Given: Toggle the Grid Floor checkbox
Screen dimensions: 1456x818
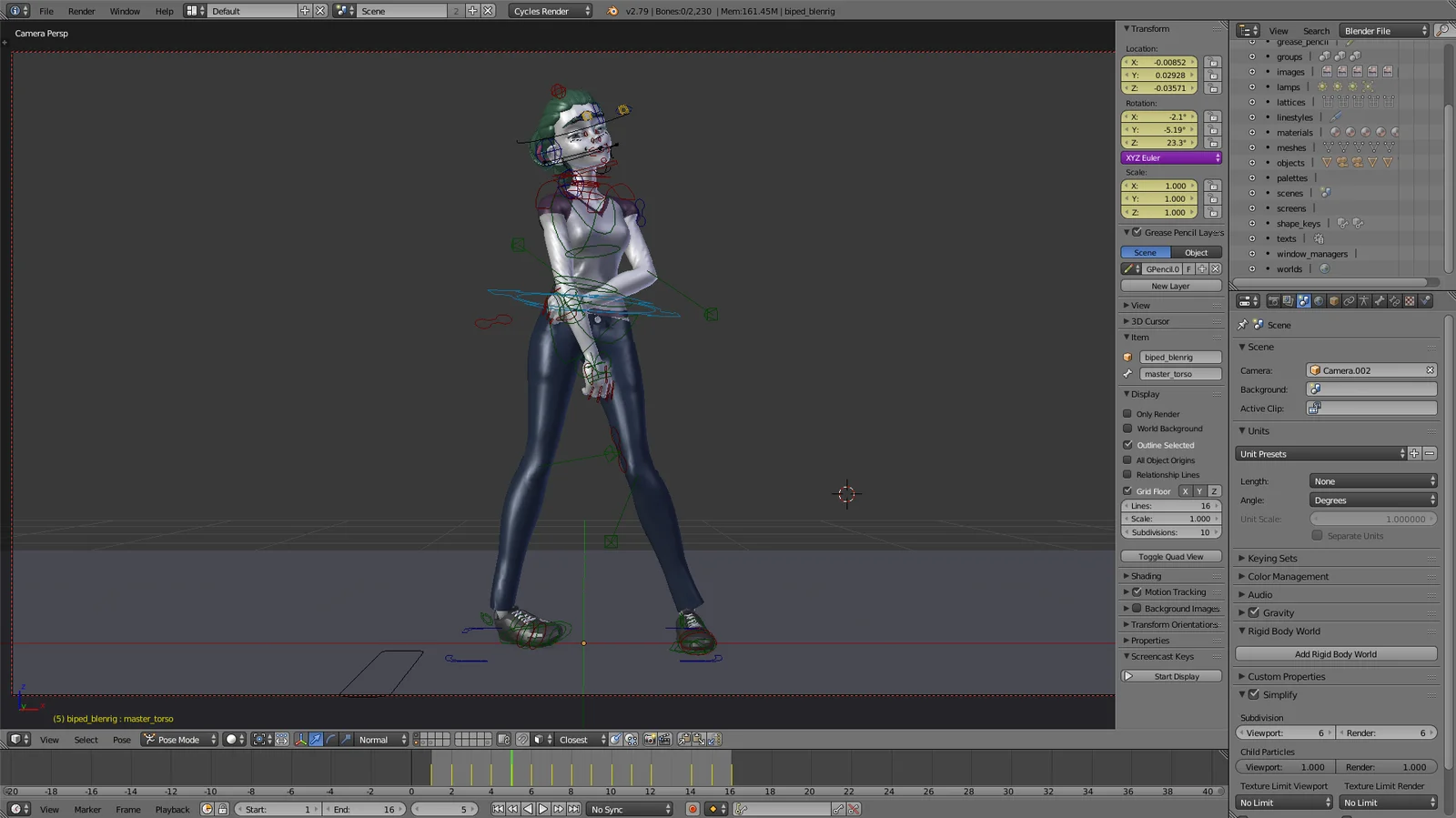Looking at the screenshot, I should (1127, 491).
